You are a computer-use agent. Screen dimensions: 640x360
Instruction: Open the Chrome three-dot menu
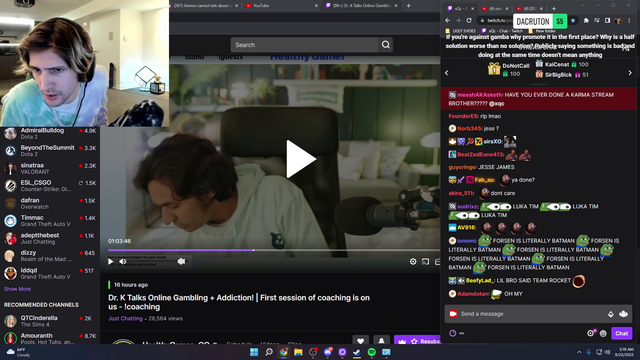click(629, 20)
